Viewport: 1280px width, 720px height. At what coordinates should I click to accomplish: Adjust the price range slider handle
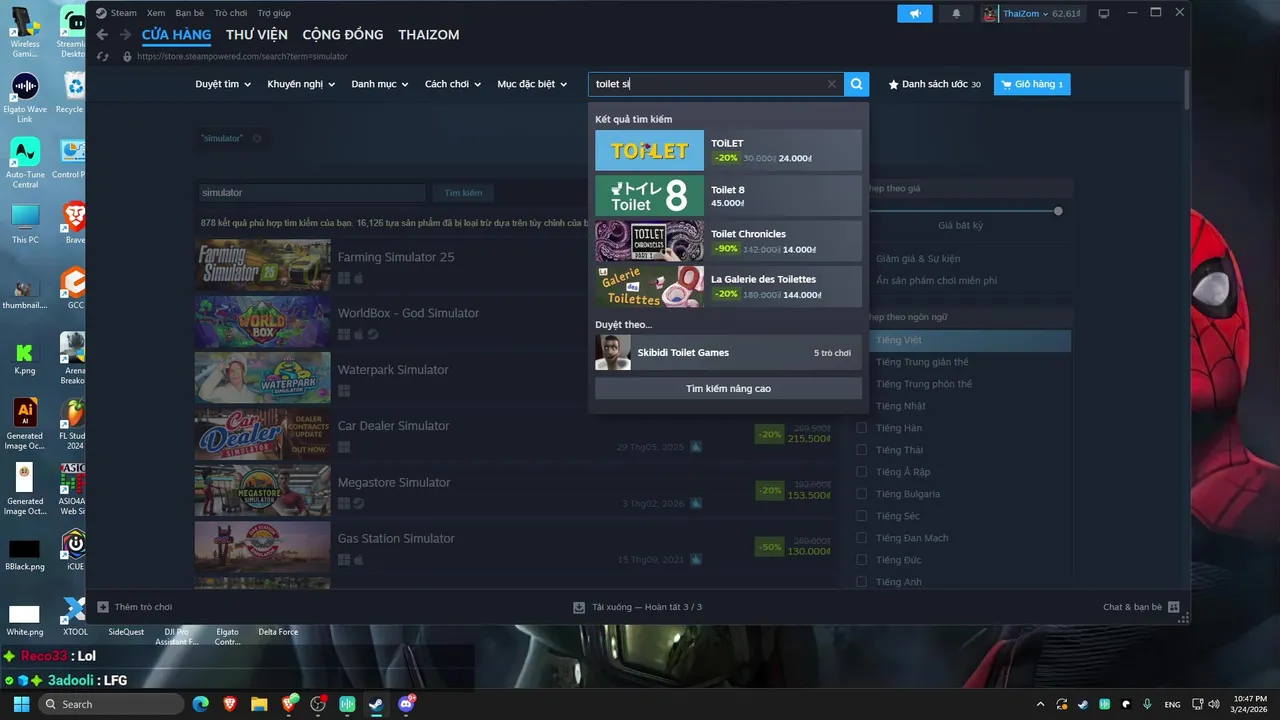pyautogui.click(x=1058, y=211)
